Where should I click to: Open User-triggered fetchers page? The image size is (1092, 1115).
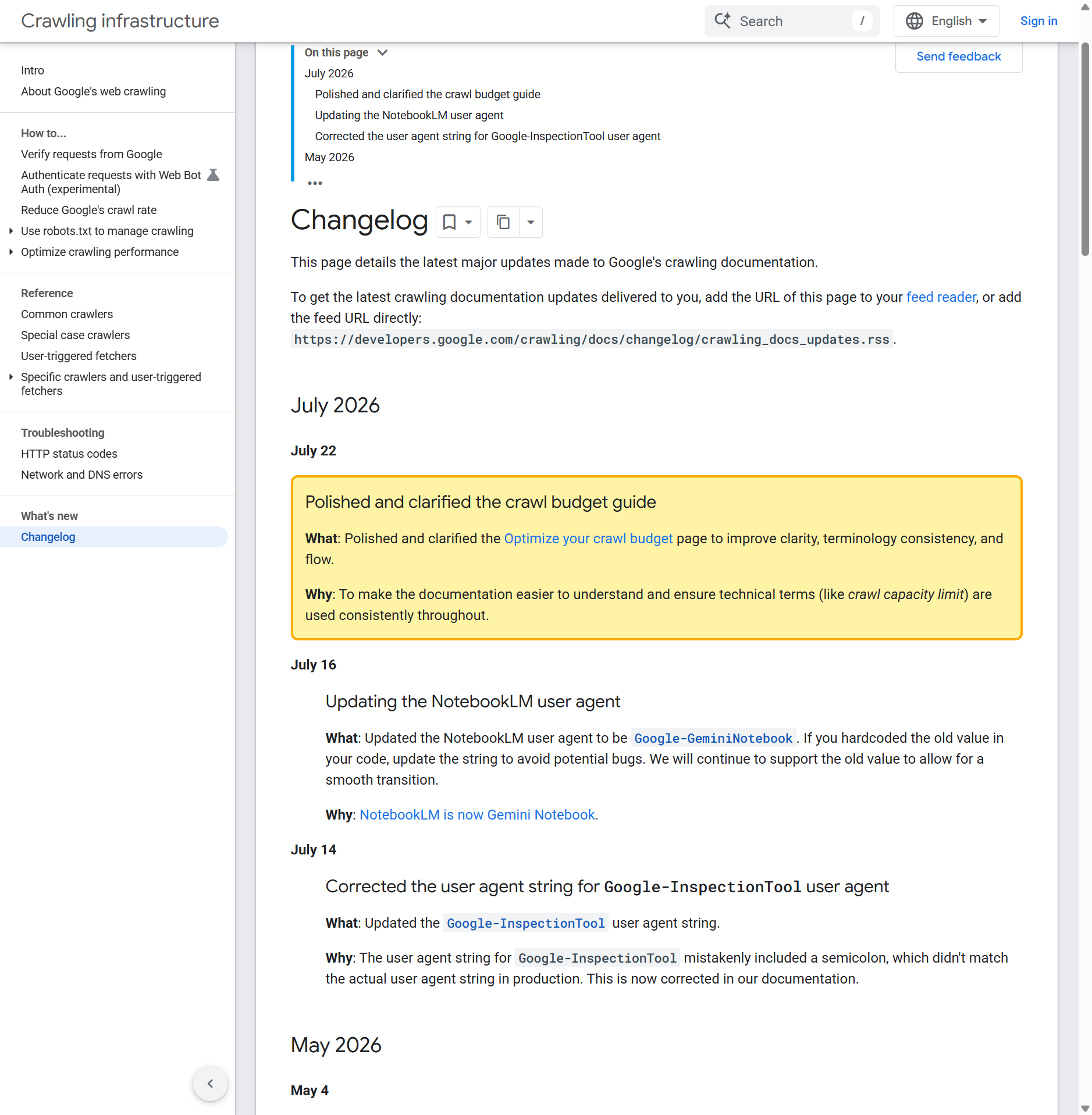click(x=79, y=356)
